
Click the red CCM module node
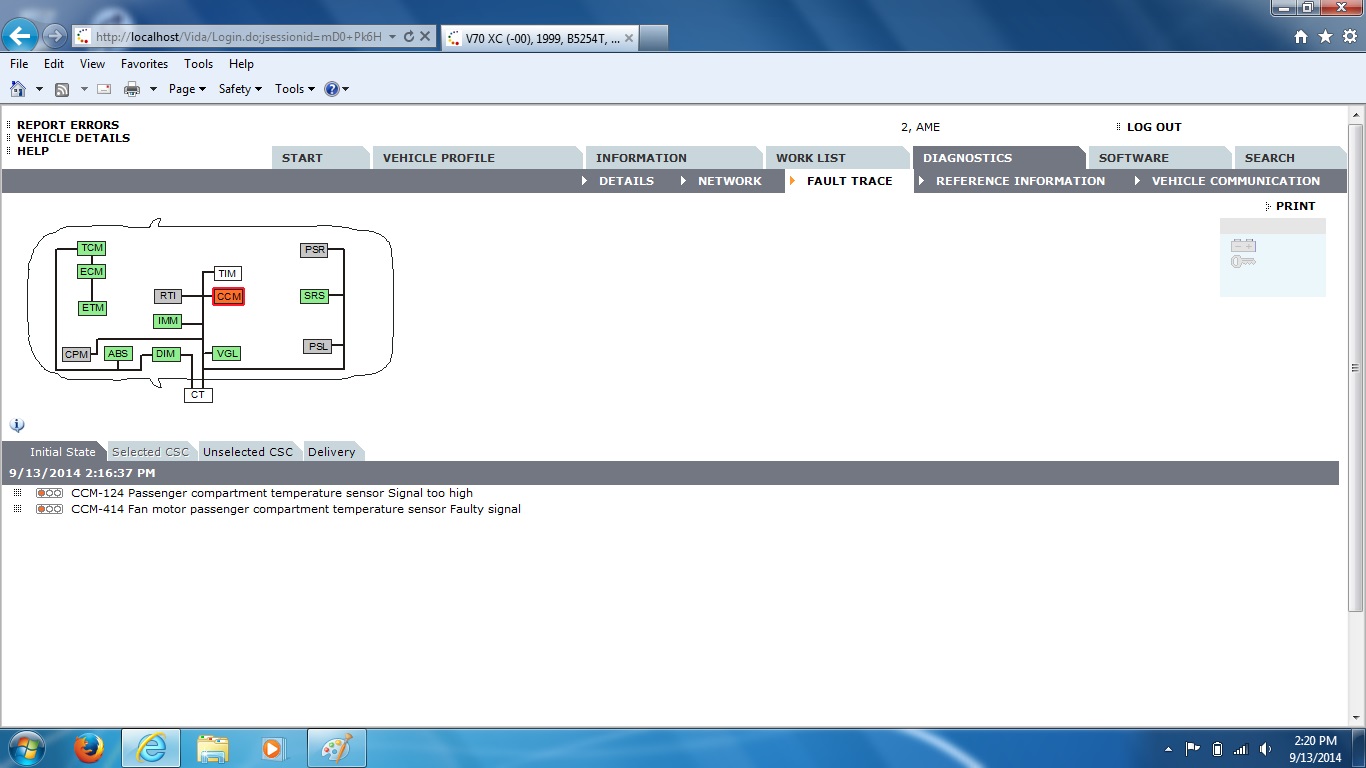pyautogui.click(x=228, y=297)
